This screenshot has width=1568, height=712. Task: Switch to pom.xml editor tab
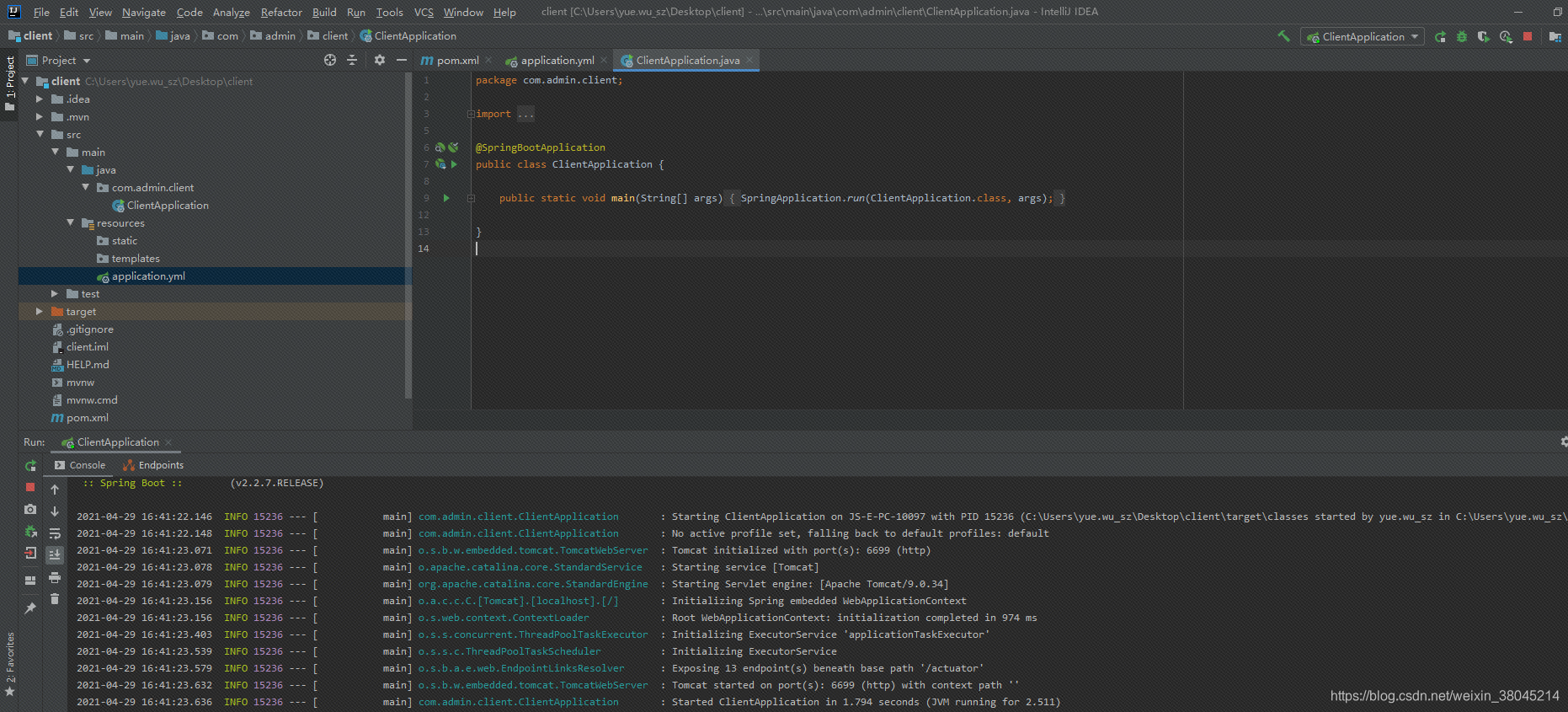tap(457, 60)
